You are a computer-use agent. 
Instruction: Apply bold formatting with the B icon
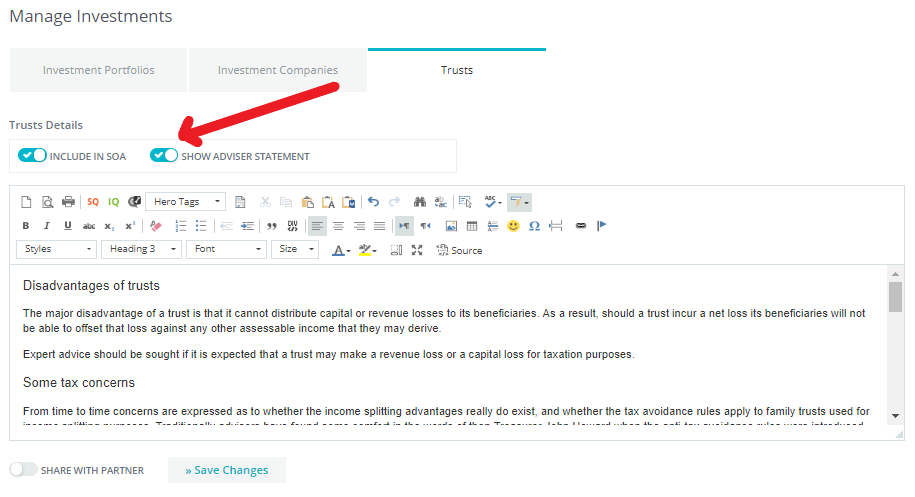[26, 226]
